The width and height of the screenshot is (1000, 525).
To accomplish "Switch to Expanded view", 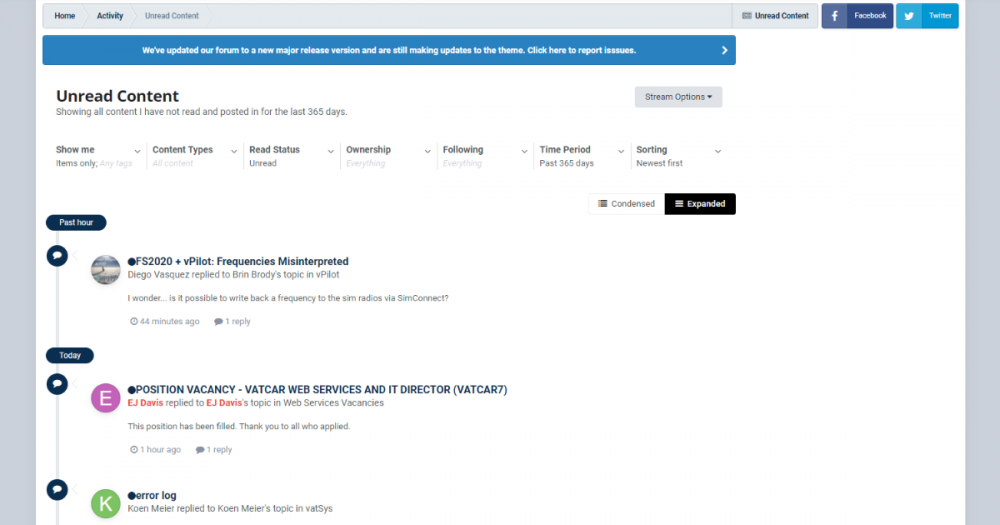I will pos(700,204).
